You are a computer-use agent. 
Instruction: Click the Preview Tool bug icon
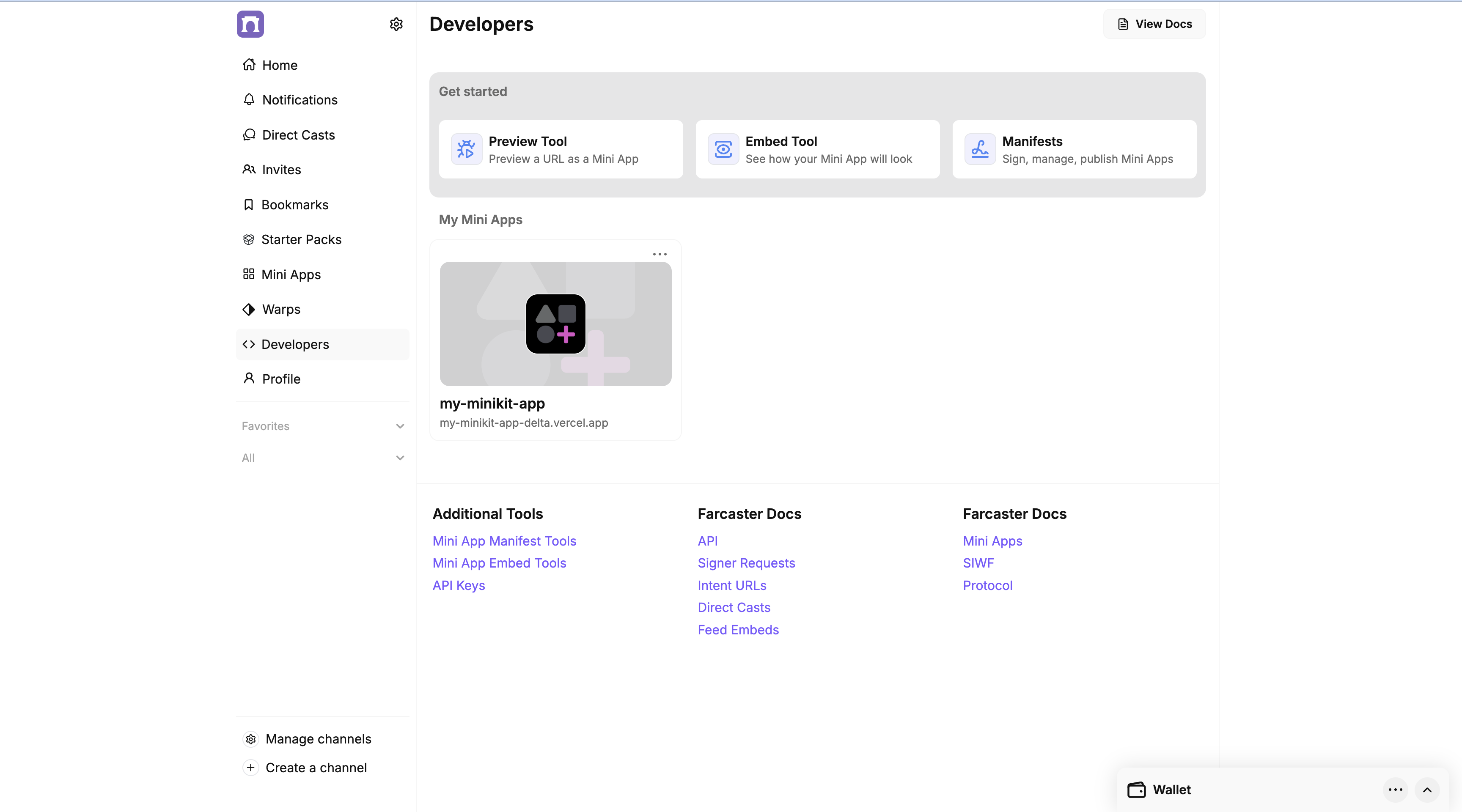click(466, 149)
